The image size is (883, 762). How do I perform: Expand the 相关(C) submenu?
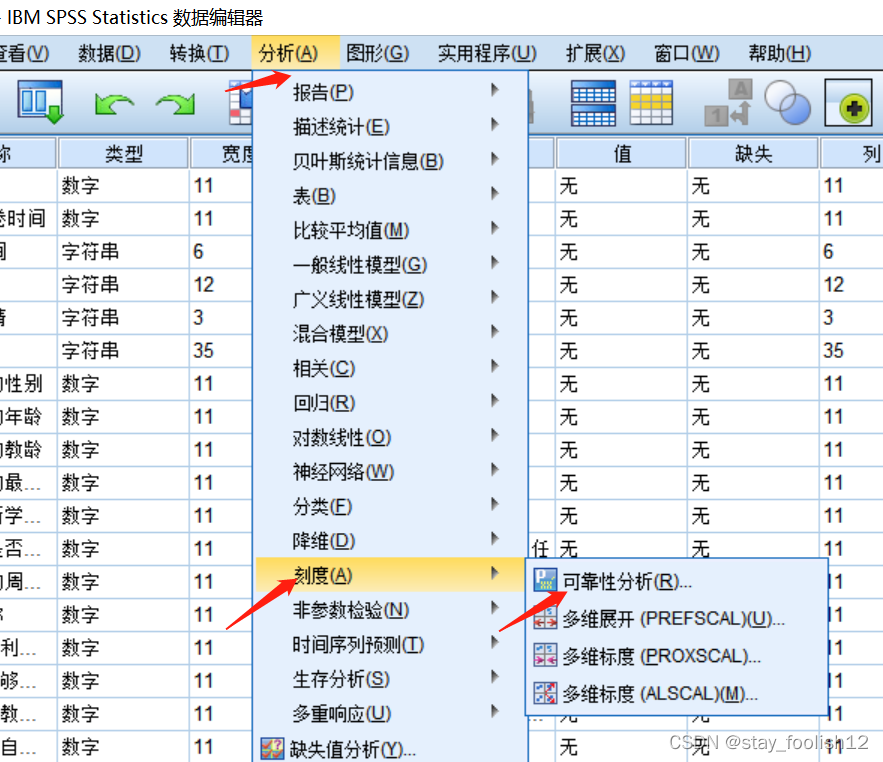pos(390,368)
